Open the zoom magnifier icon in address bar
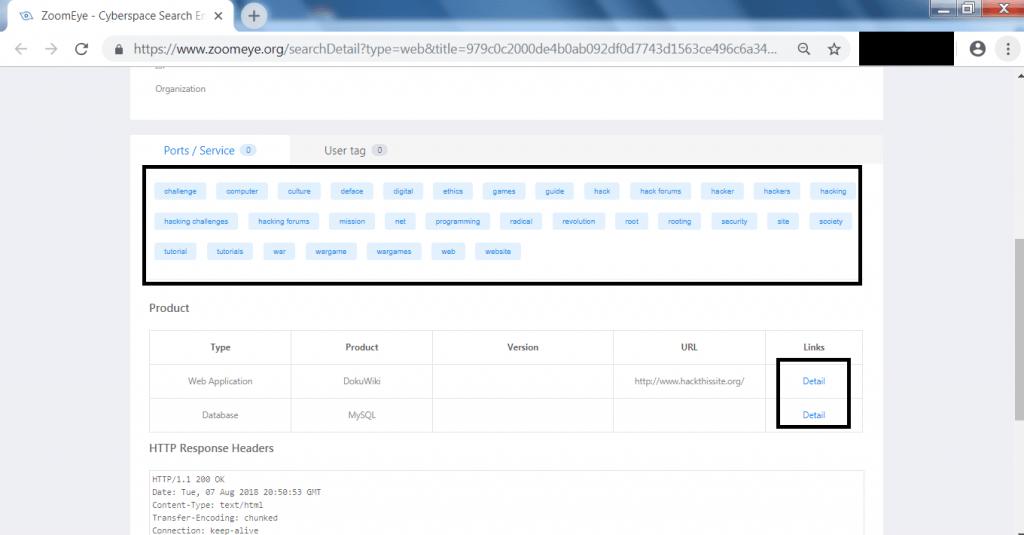 point(804,49)
